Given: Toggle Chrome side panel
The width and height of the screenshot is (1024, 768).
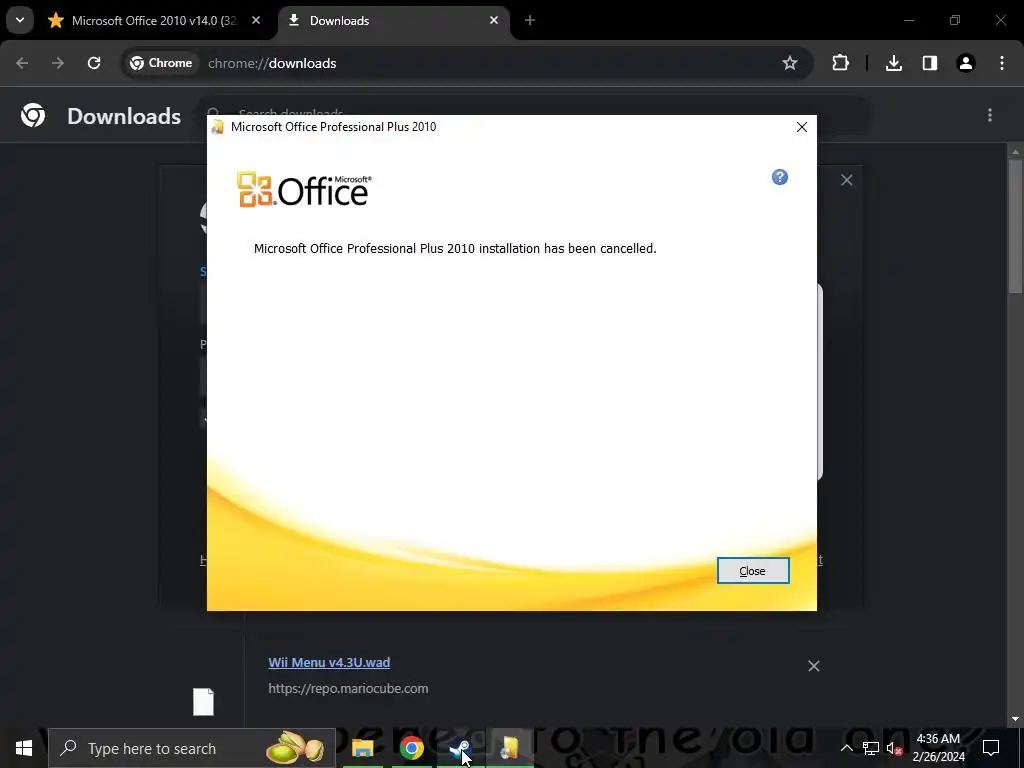Looking at the screenshot, I should (930, 63).
